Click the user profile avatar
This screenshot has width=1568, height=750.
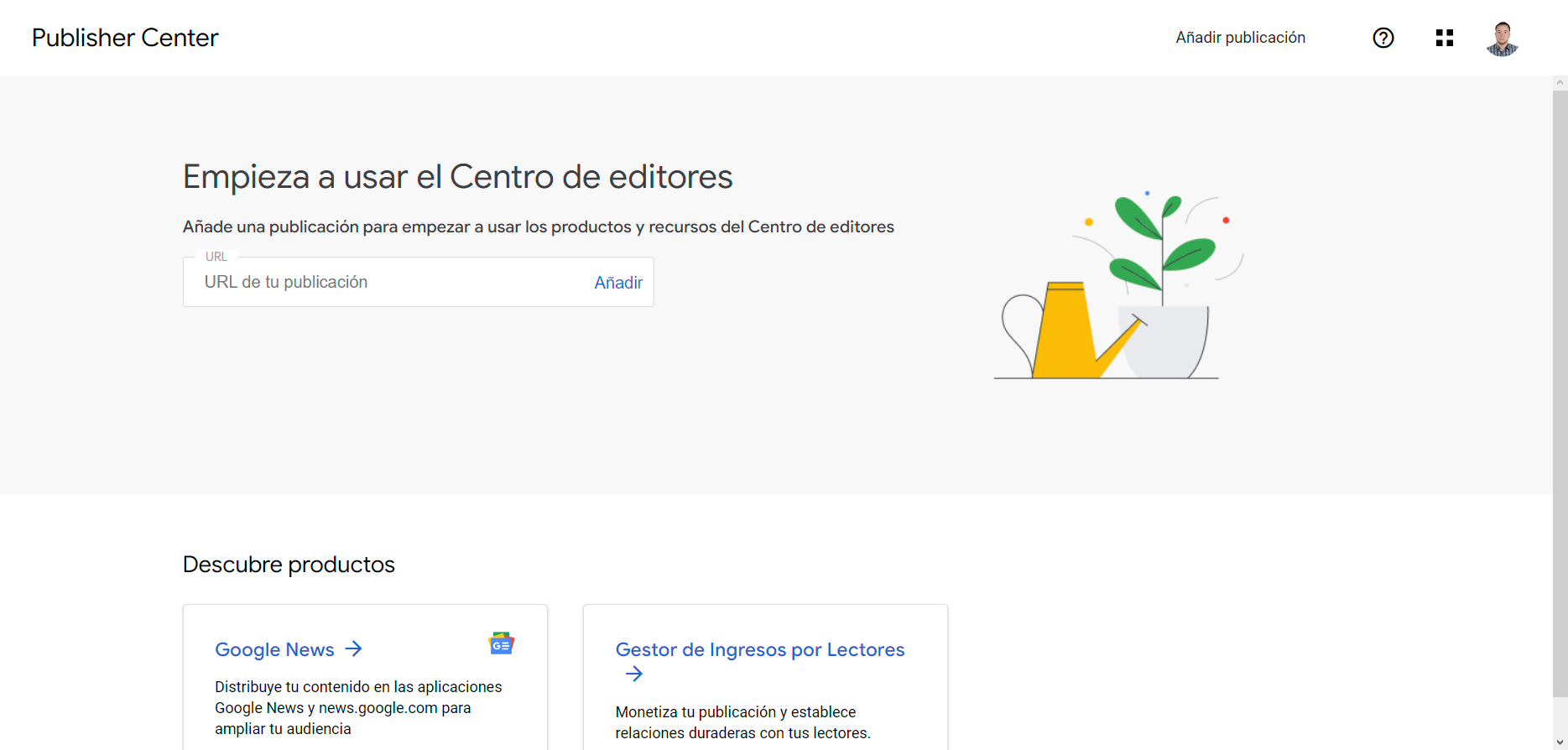click(1502, 39)
